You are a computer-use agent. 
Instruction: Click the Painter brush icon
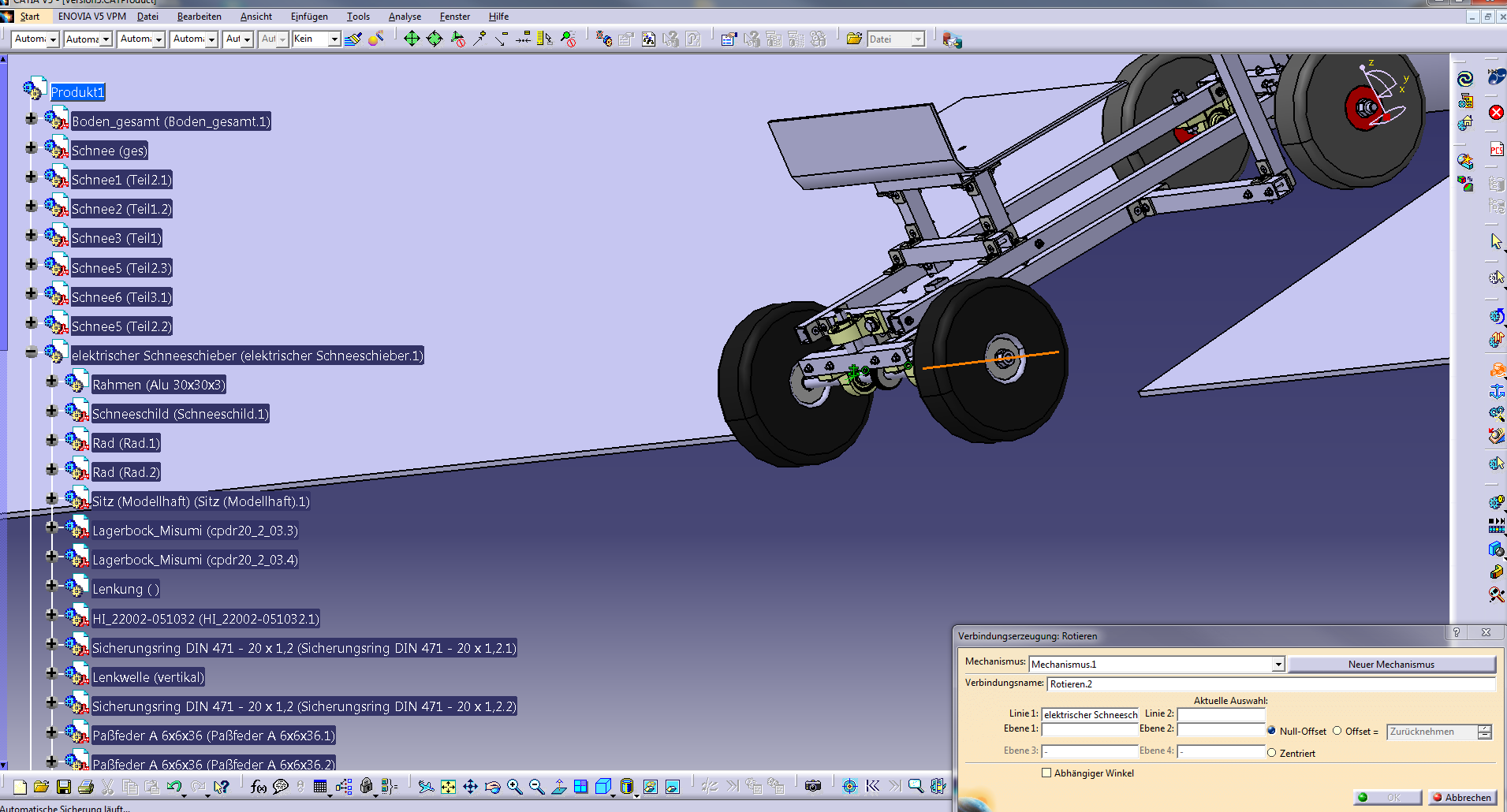pos(353,39)
